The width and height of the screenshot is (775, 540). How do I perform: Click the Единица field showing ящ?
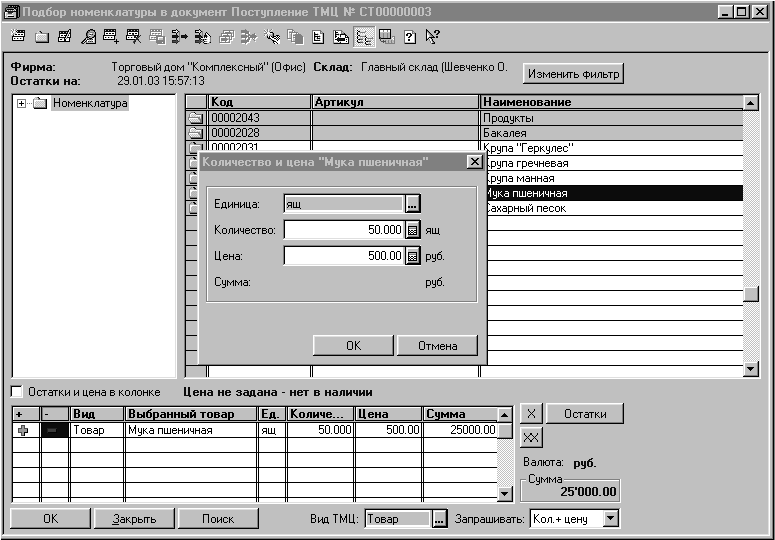pyautogui.click(x=344, y=204)
